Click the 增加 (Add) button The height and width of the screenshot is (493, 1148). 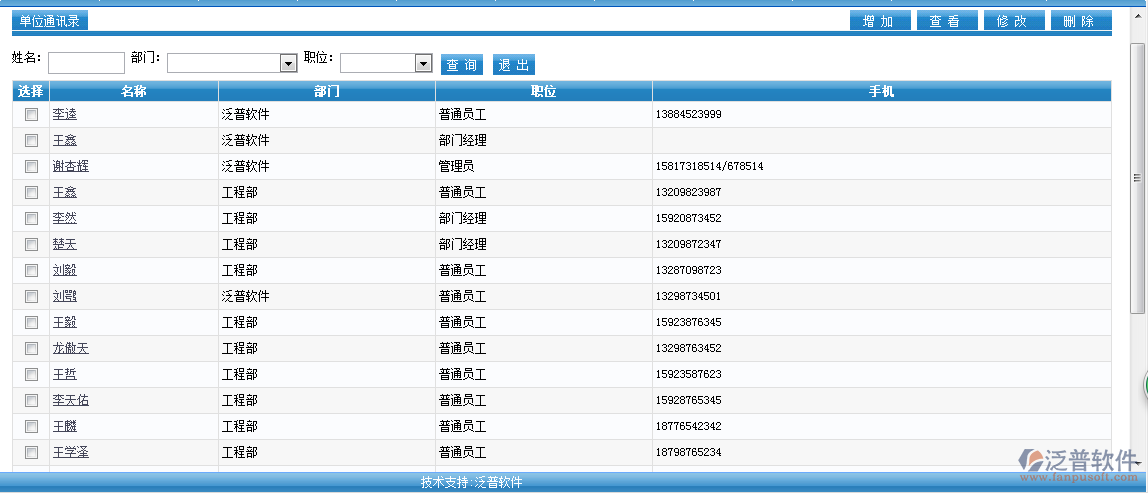[x=879, y=21]
